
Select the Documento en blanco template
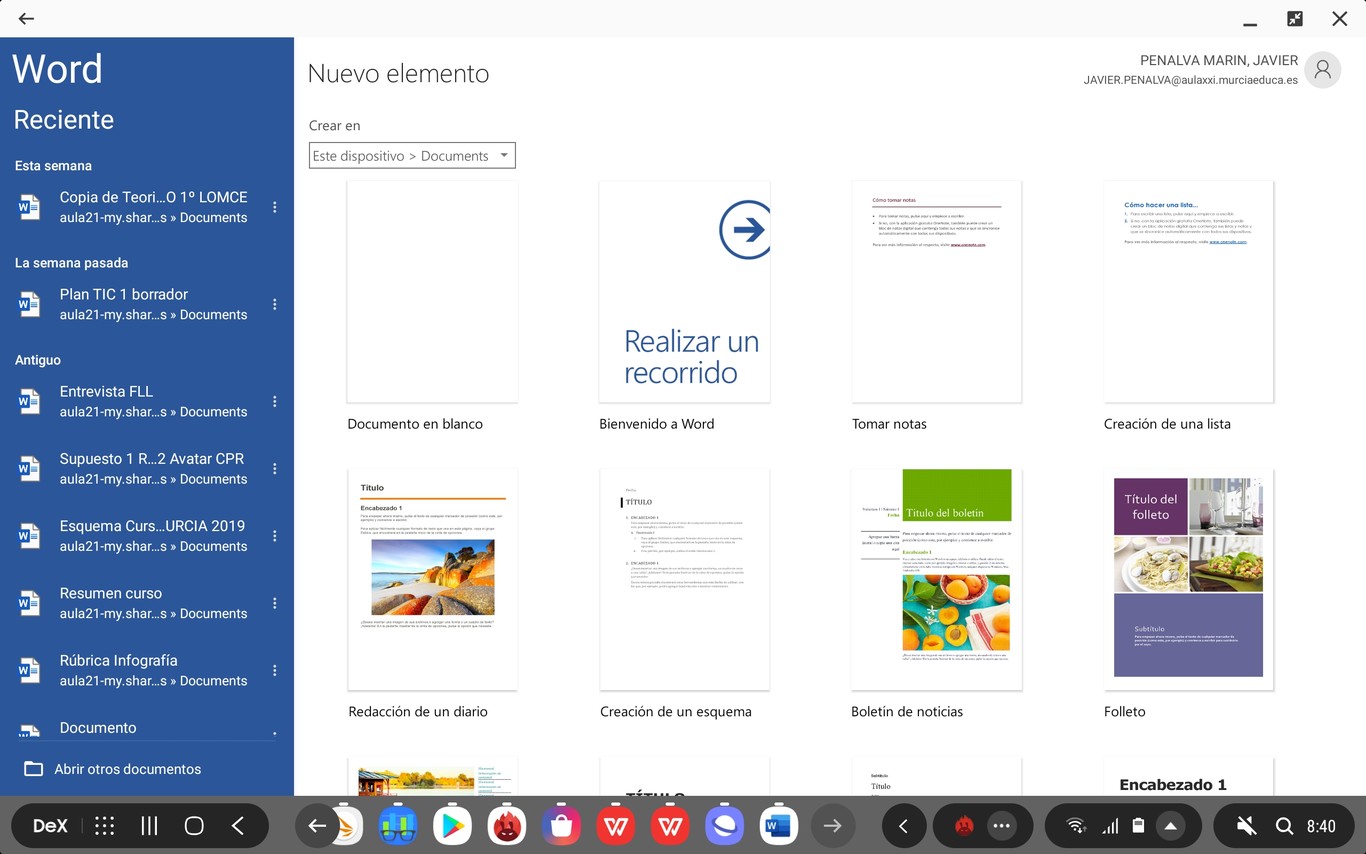pos(432,292)
